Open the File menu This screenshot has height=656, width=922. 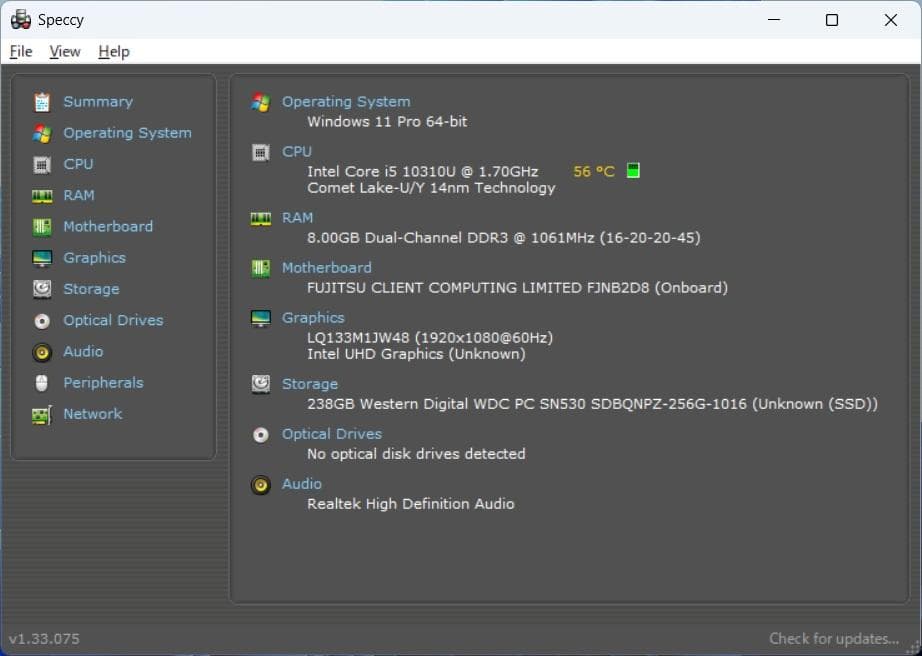click(x=20, y=51)
